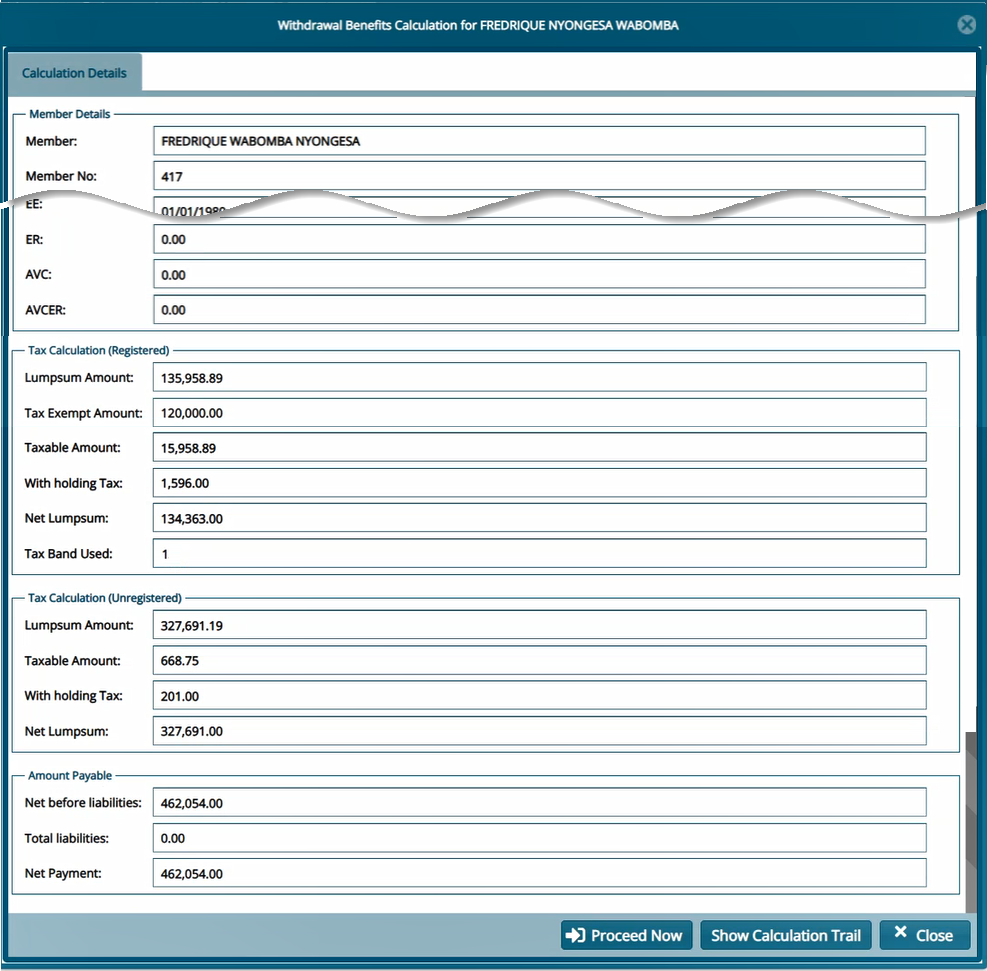Click the ER field value 0.00
Screen dimensions: 987x971
539,239
